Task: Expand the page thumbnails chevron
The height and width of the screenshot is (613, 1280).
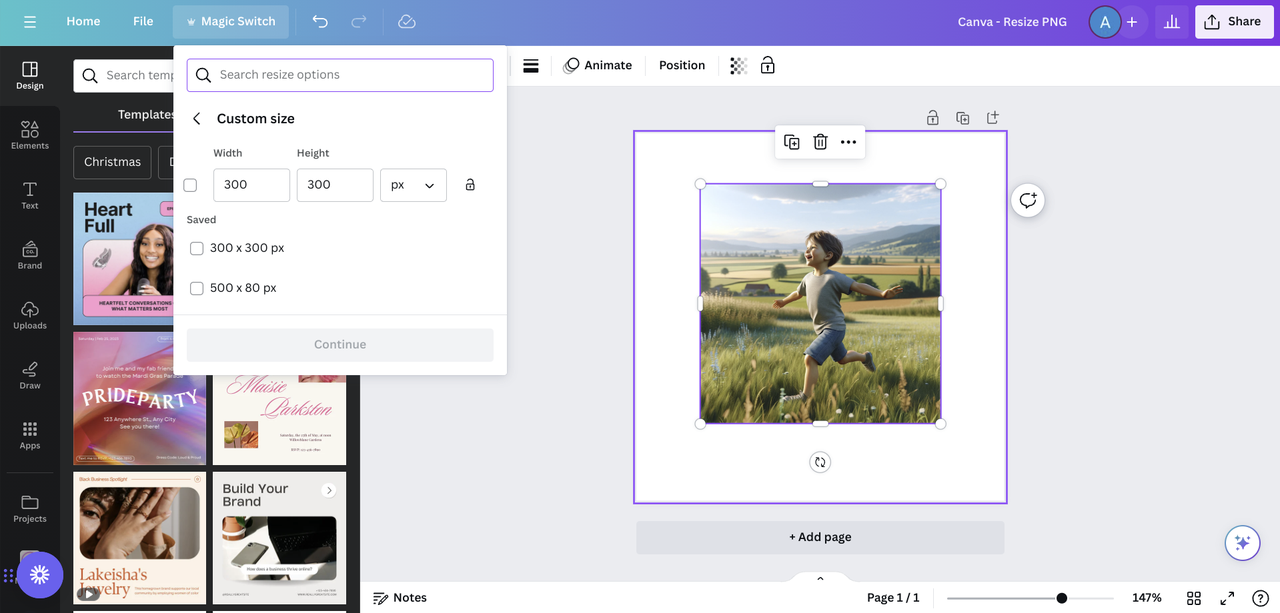Action: tap(820, 578)
